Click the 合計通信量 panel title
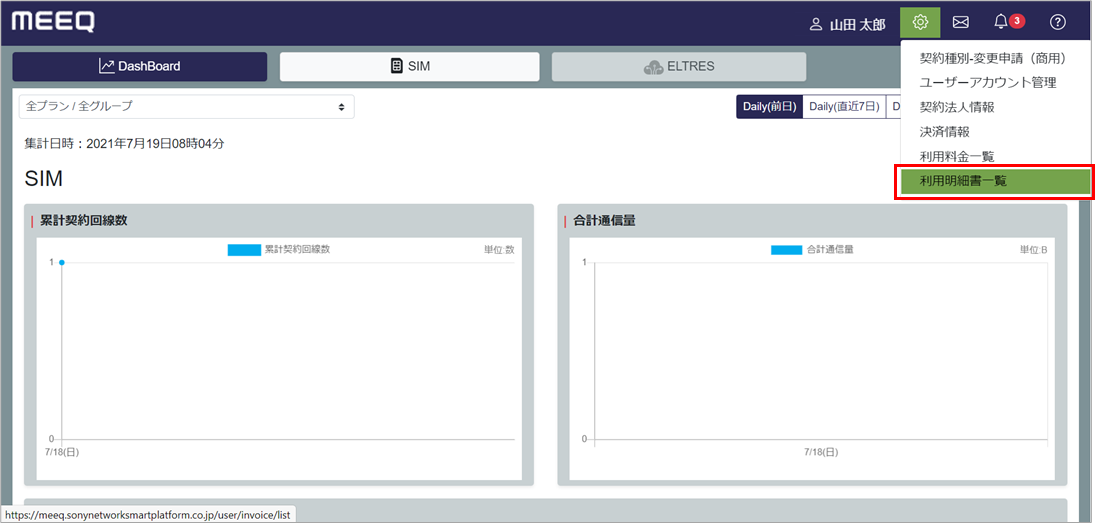 [604, 221]
